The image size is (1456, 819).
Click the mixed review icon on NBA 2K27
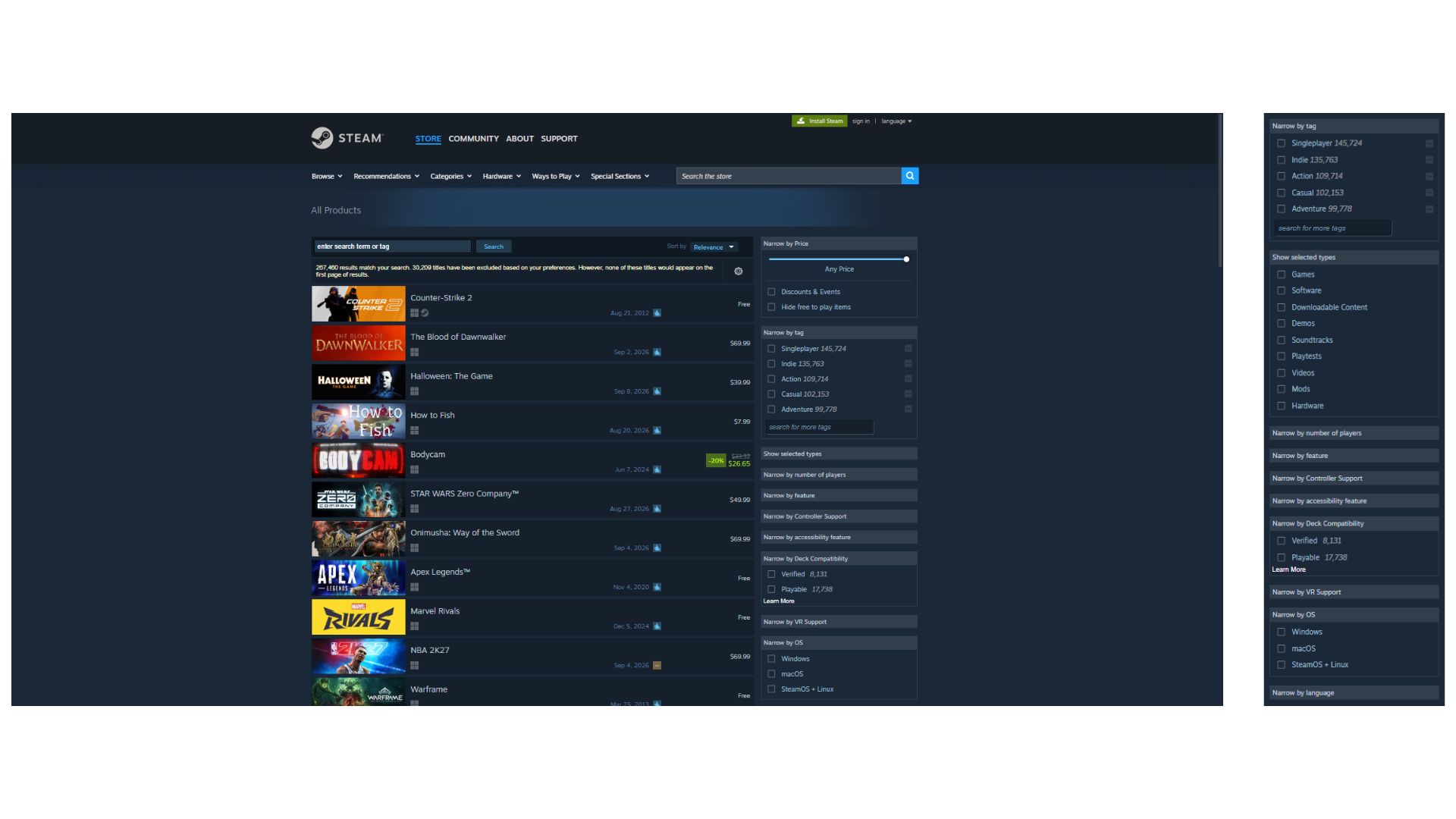(657, 666)
